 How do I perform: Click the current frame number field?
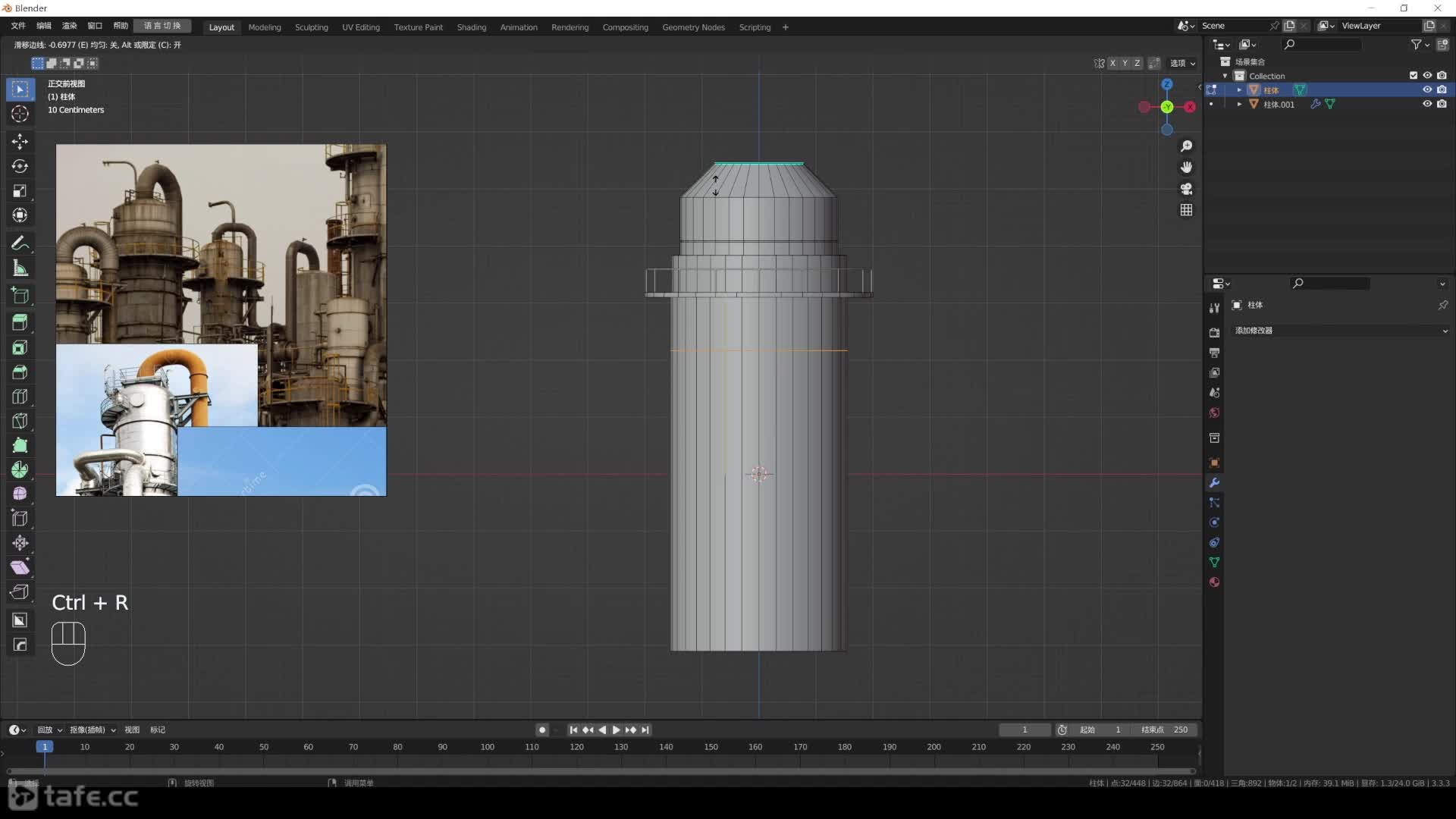tap(1025, 730)
